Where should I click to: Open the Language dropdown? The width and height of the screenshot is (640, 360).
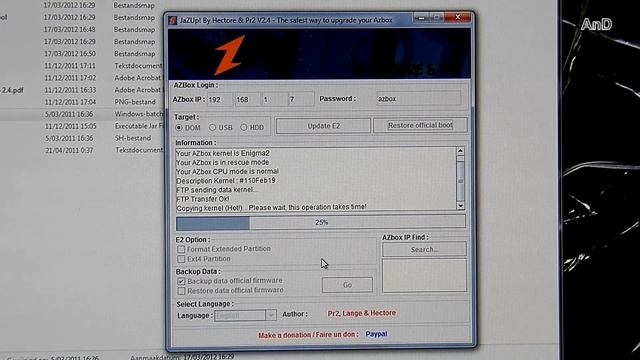tap(245, 315)
